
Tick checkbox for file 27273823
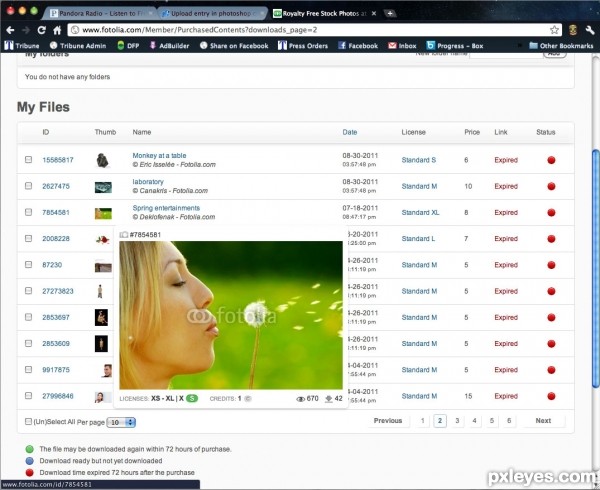pyautogui.click(x=28, y=291)
